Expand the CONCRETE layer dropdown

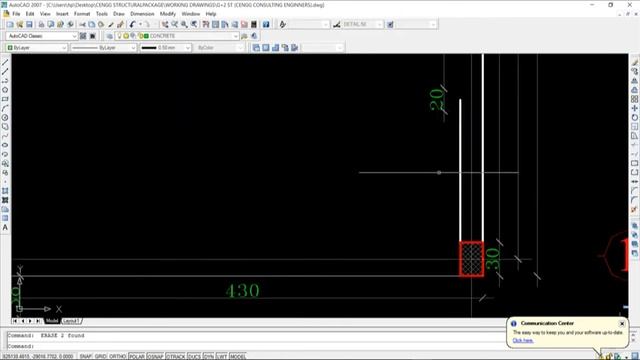point(176,36)
